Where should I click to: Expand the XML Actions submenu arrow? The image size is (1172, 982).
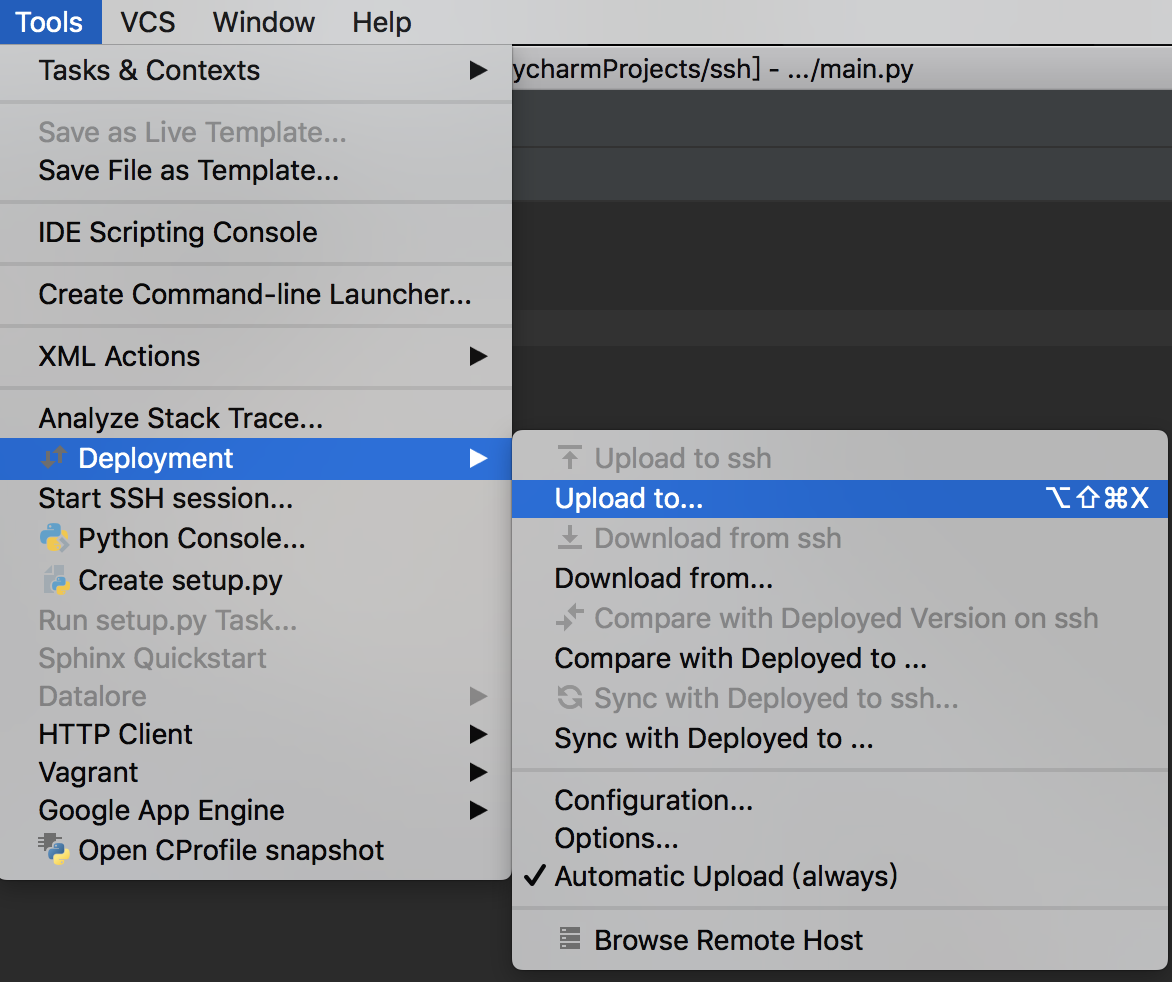(x=478, y=356)
